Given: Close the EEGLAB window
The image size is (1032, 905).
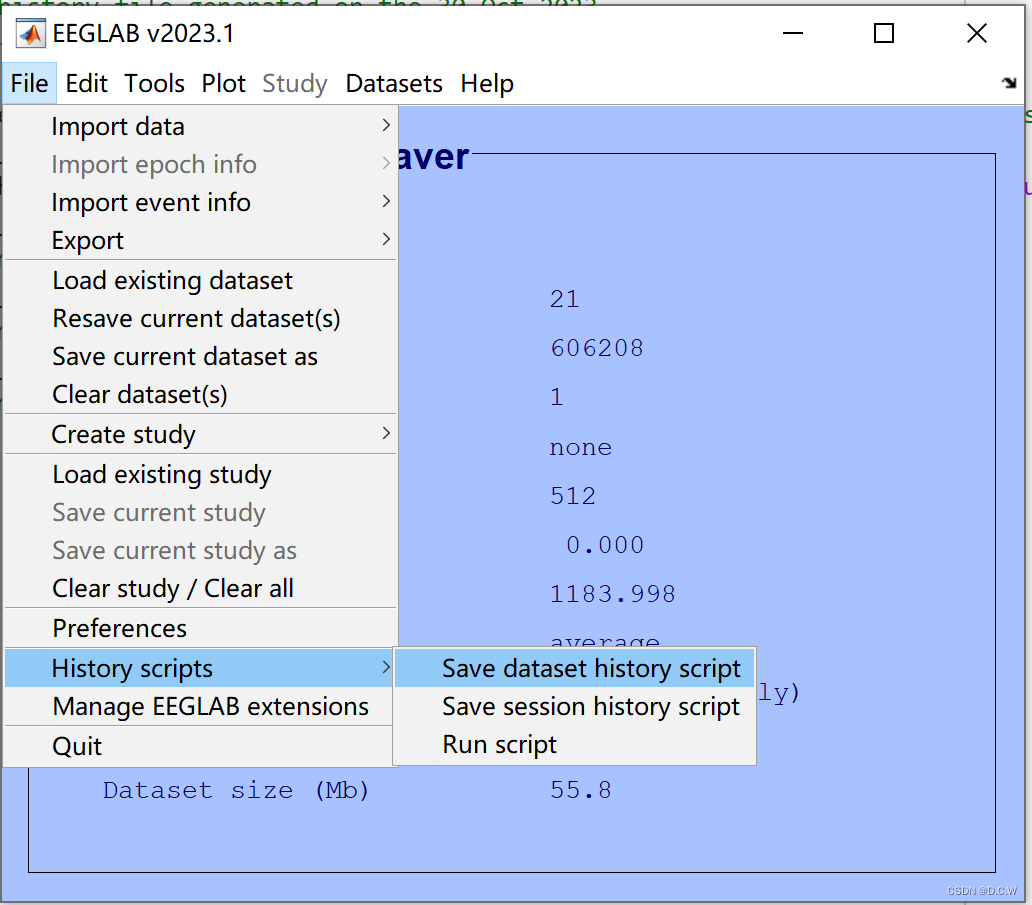Looking at the screenshot, I should (977, 33).
